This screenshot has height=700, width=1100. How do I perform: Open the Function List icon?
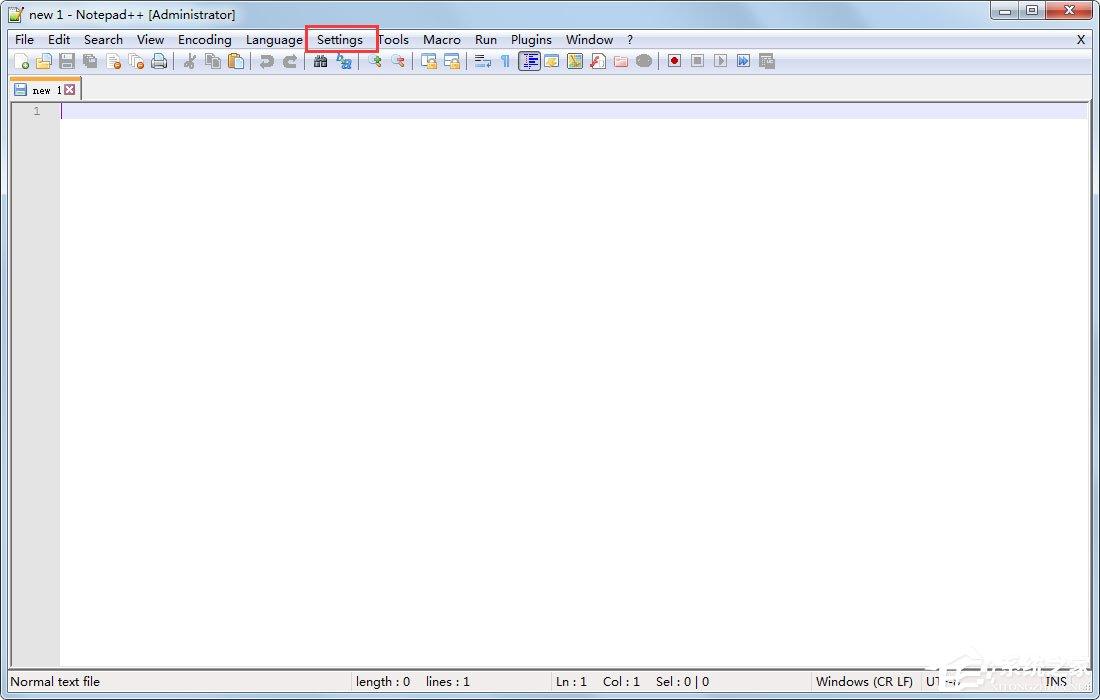tap(598, 62)
